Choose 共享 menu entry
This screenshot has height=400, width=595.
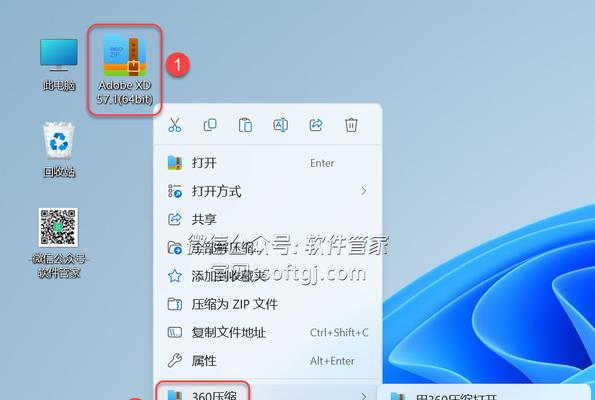point(268,219)
